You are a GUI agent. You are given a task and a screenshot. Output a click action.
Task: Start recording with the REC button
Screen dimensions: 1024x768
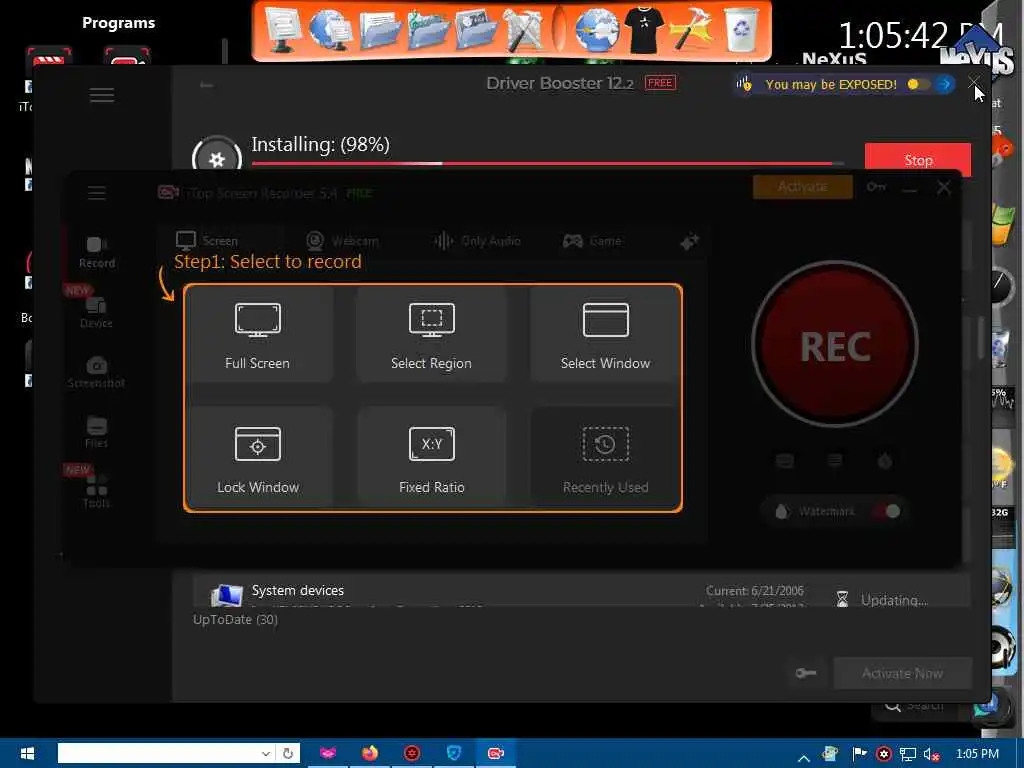click(x=835, y=344)
